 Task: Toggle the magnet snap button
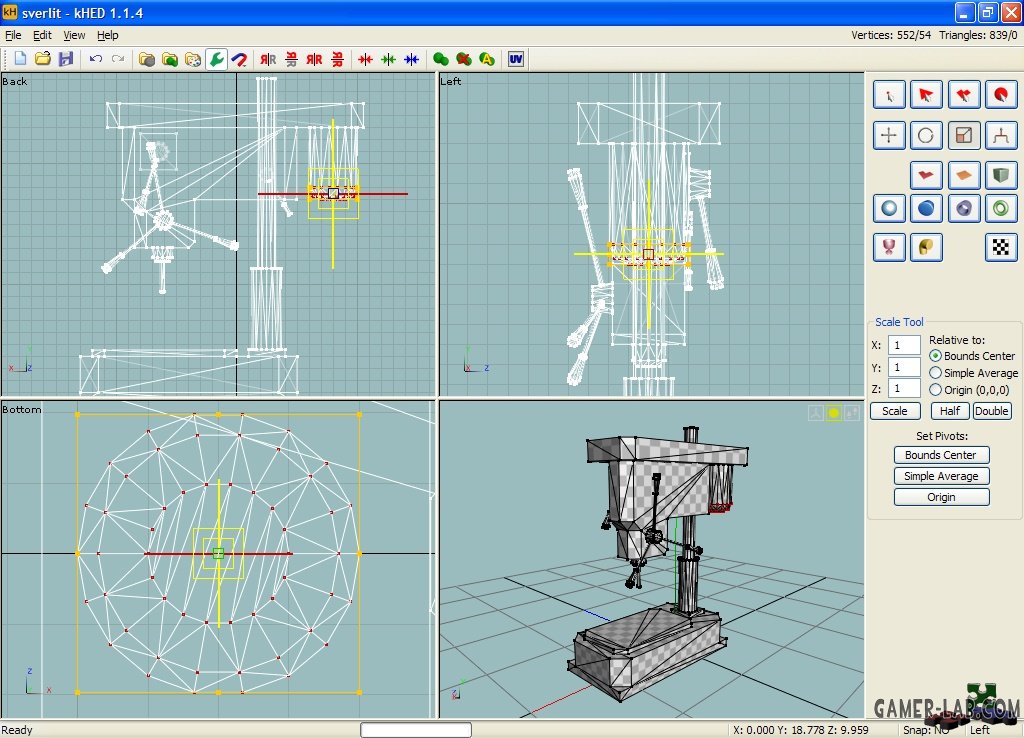[239, 59]
